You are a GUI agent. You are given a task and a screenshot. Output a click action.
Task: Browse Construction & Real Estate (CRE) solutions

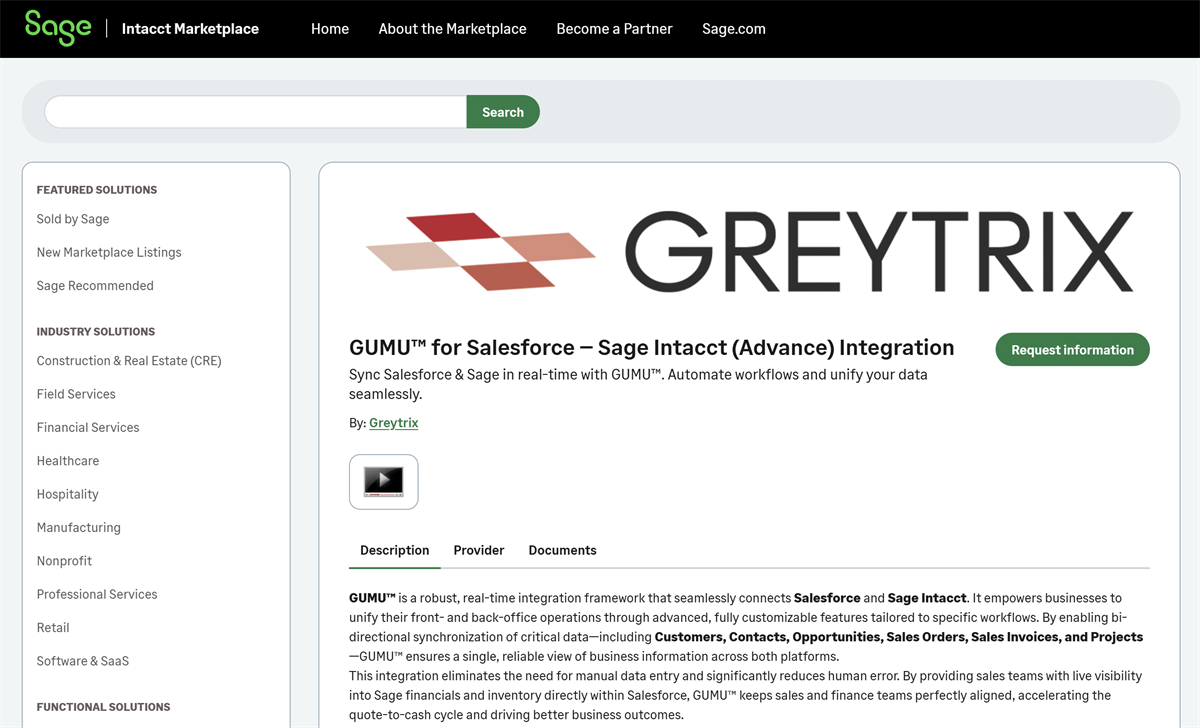(129, 361)
